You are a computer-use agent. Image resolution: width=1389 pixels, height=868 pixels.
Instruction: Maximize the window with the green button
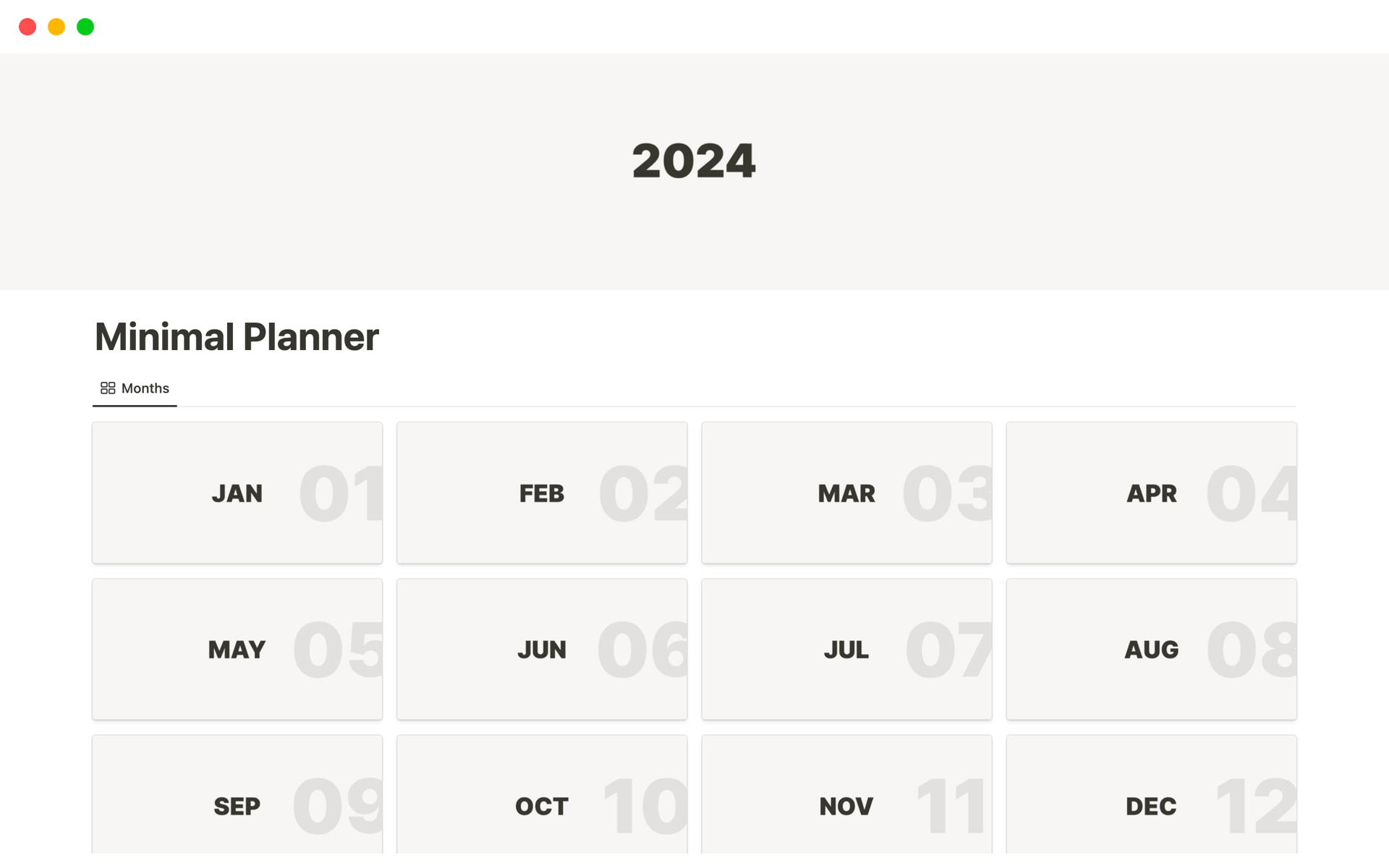coord(85,27)
